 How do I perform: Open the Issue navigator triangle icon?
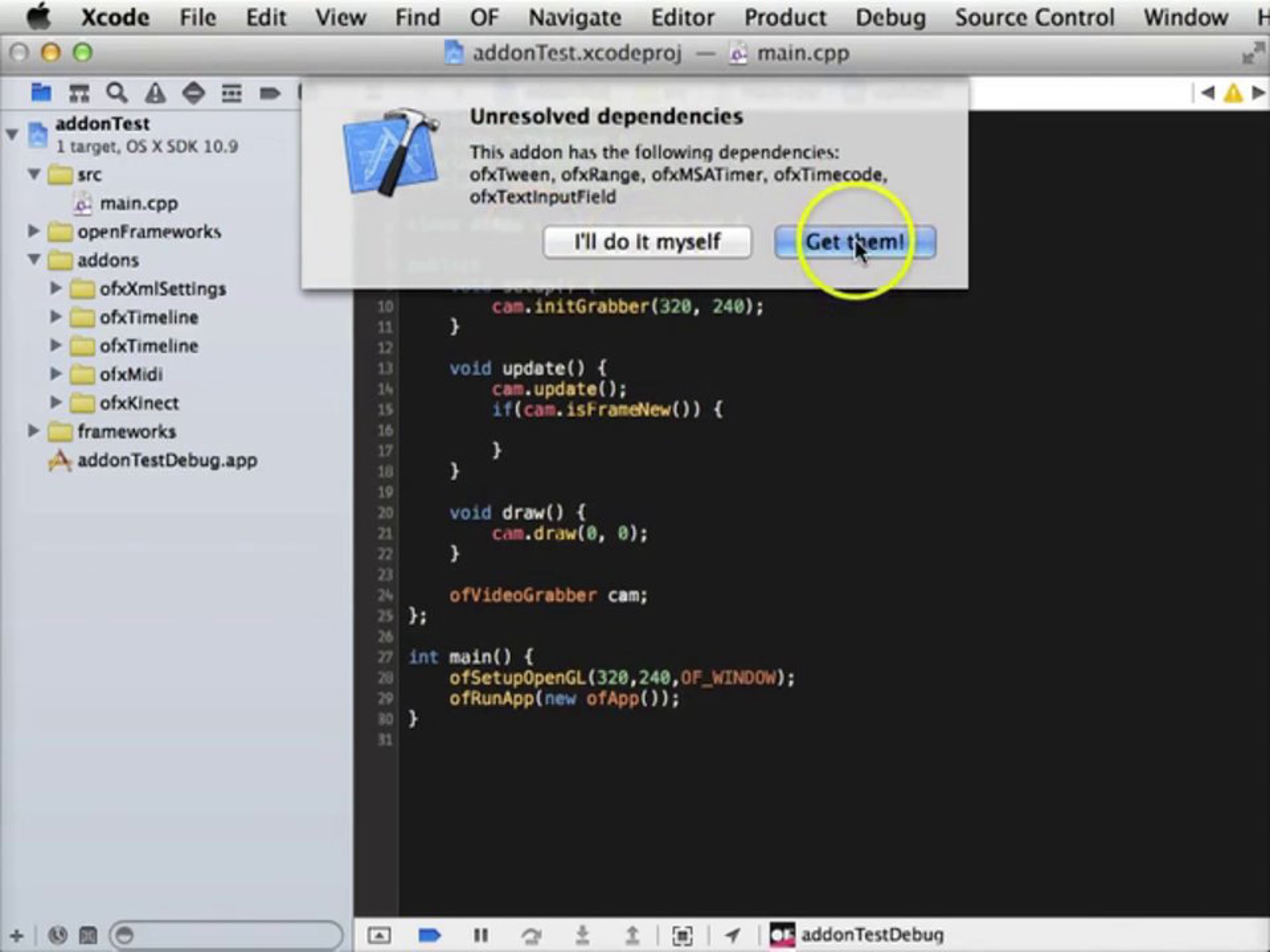[x=155, y=93]
